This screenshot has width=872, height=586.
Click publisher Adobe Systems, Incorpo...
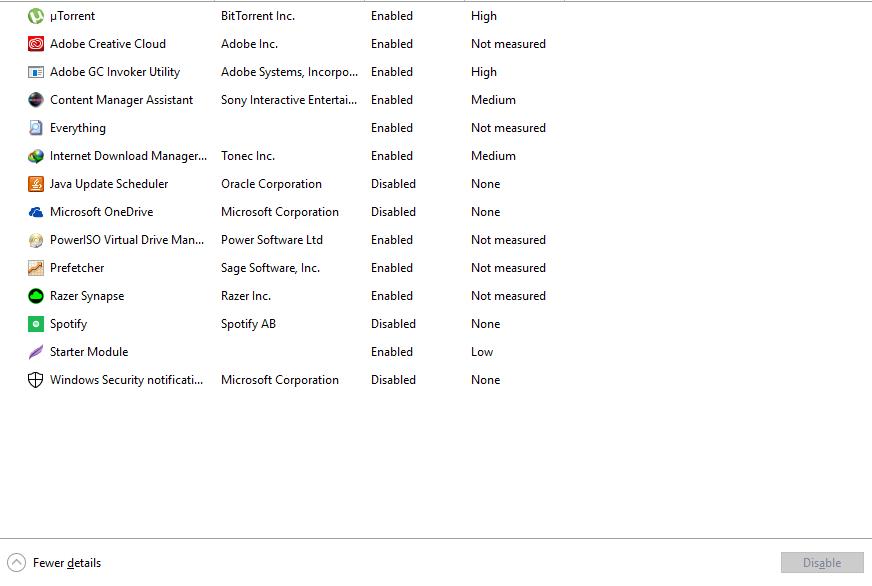point(289,72)
